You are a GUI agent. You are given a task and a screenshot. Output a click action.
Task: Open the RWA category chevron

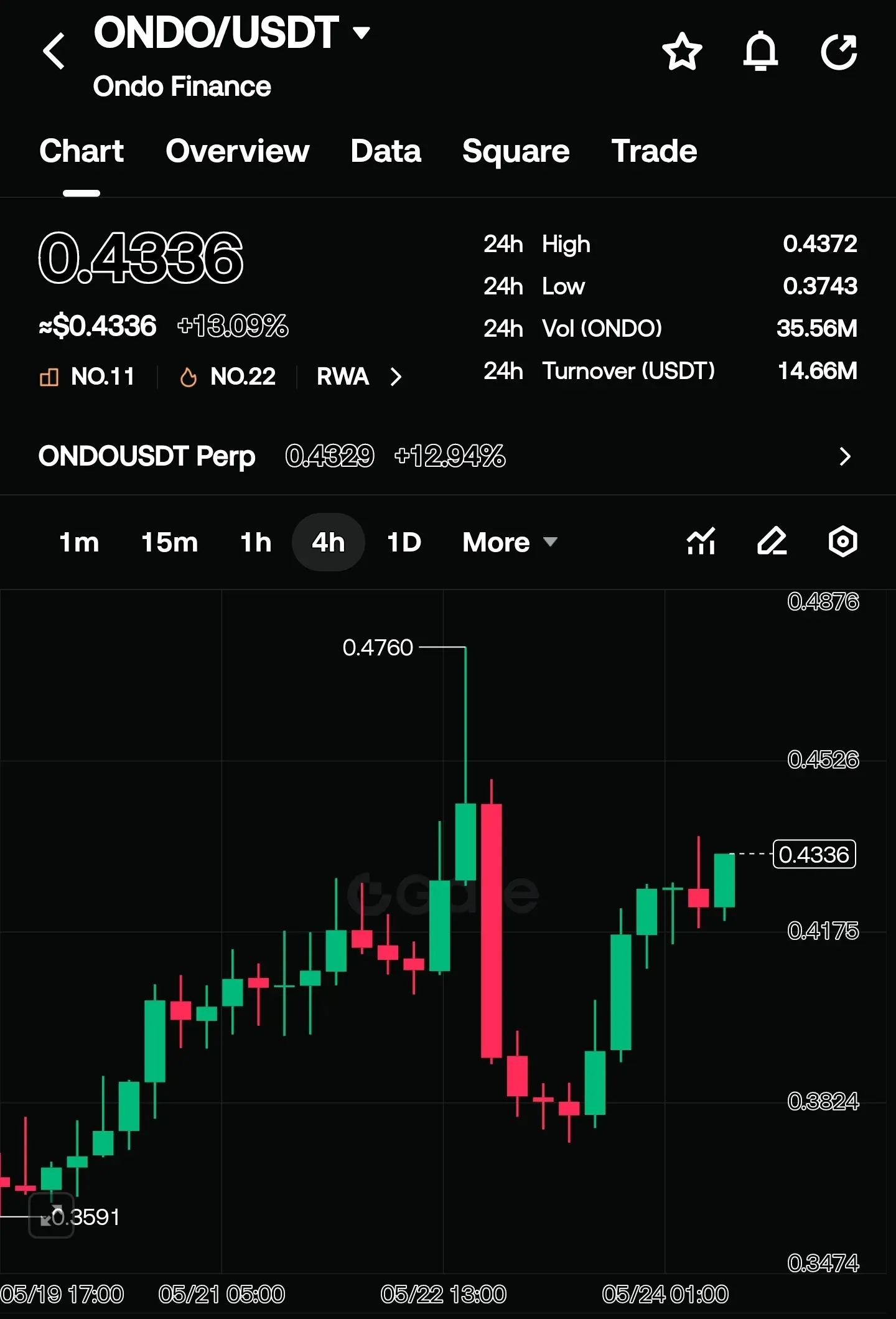[x=396, y=377]
